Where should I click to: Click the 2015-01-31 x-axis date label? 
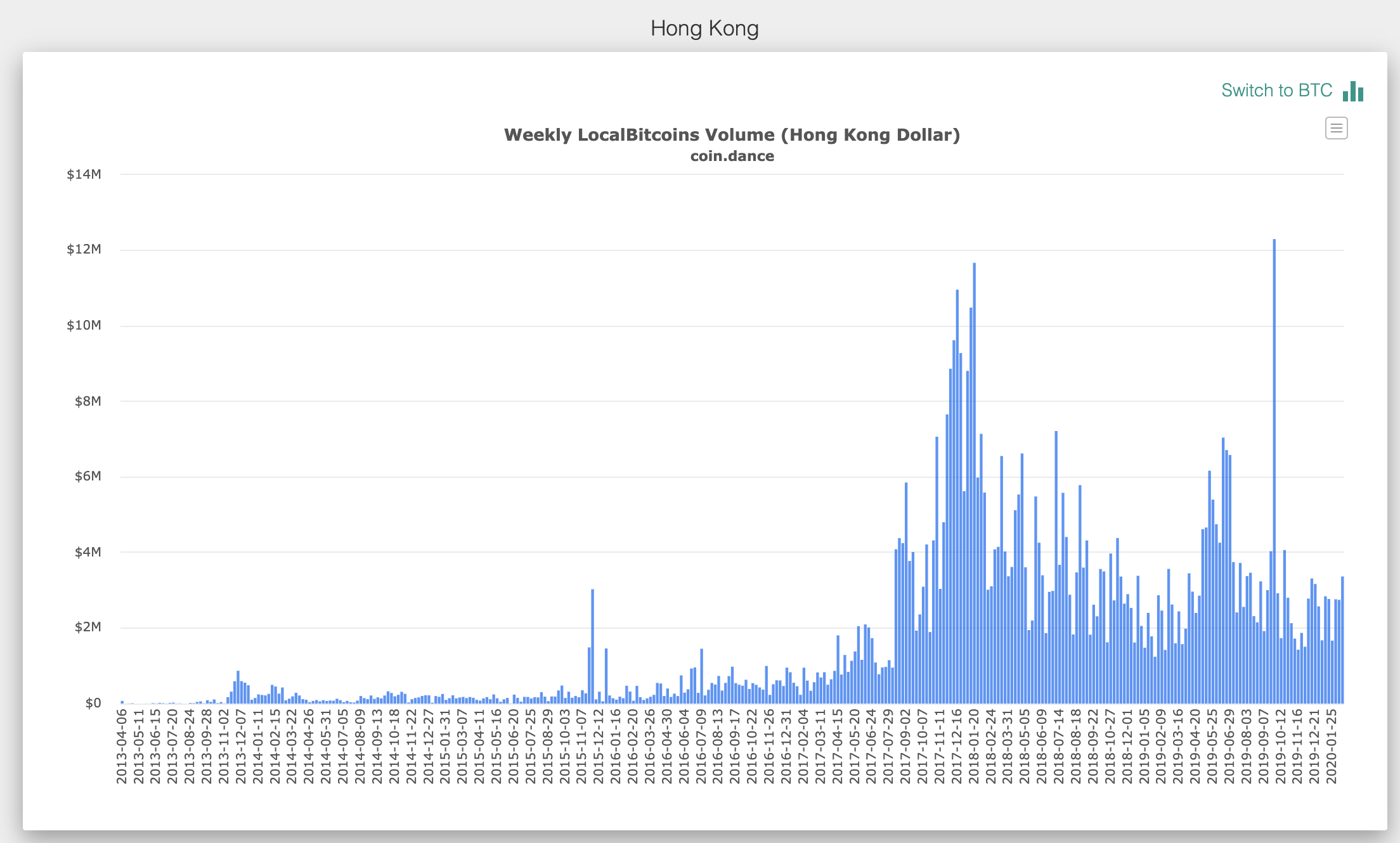click(x=445, y=747)
